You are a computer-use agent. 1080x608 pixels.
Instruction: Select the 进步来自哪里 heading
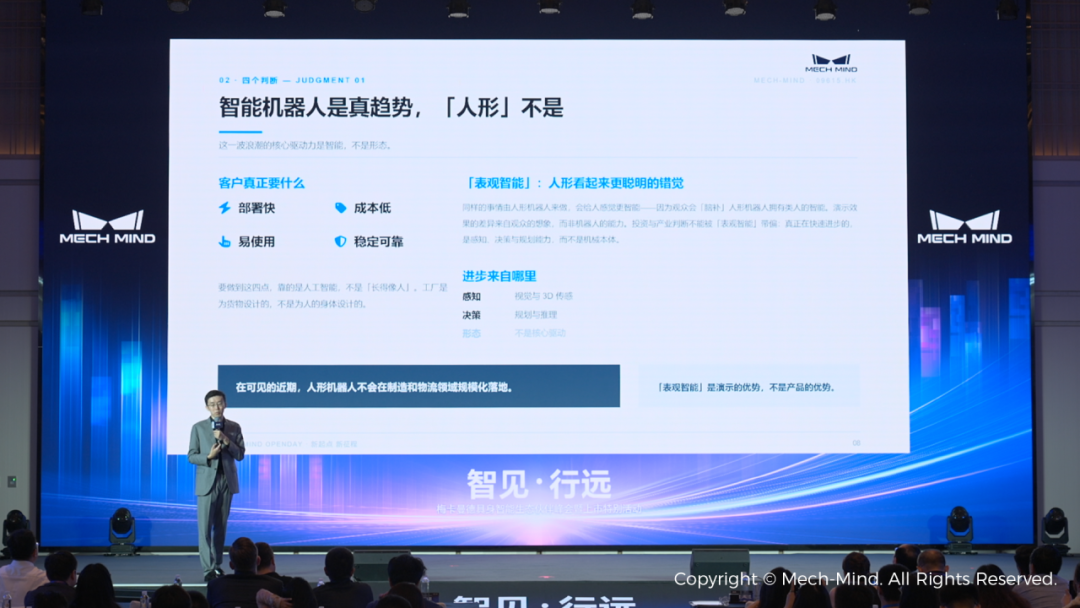499,276
